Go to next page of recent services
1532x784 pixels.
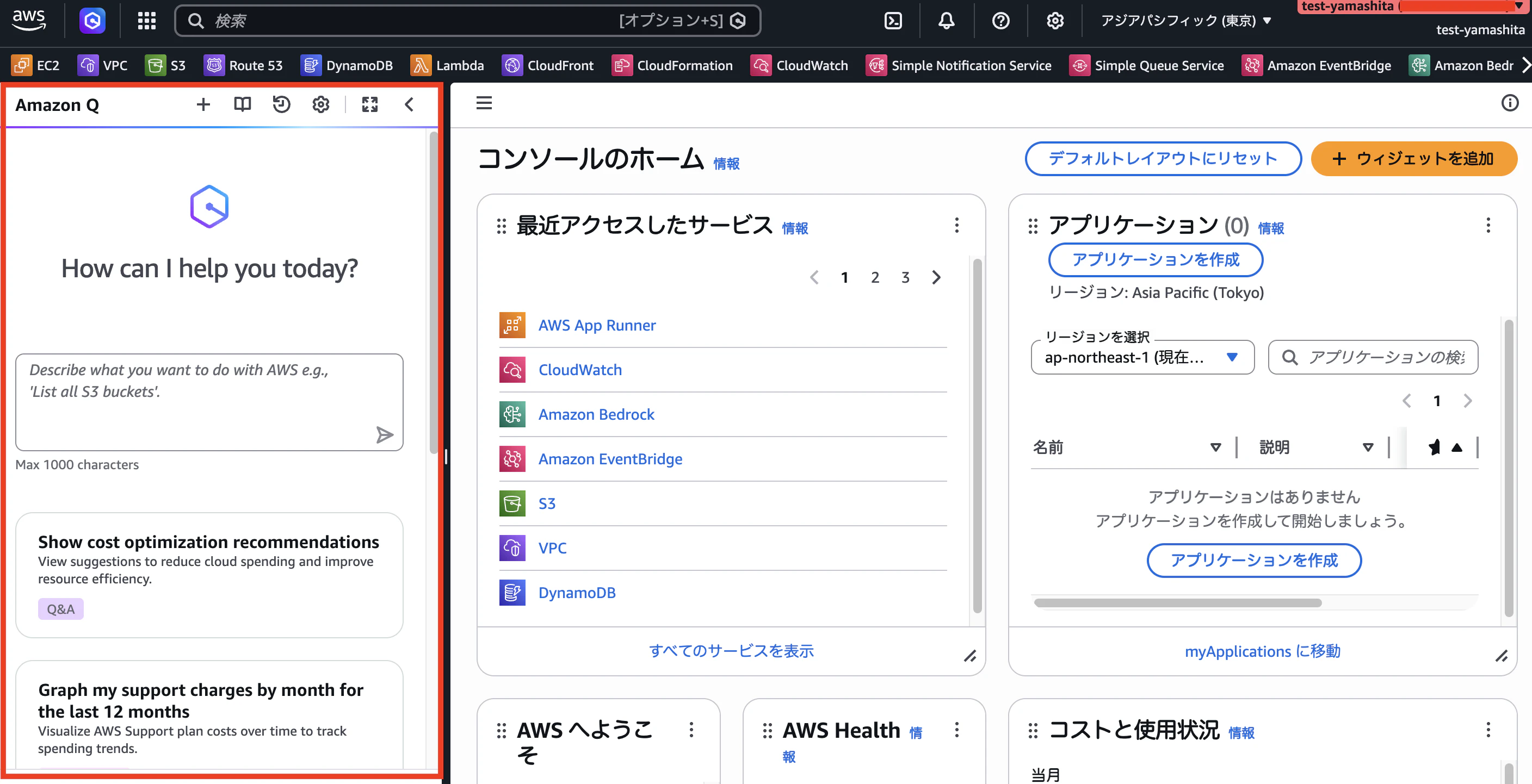coord(936,278)
